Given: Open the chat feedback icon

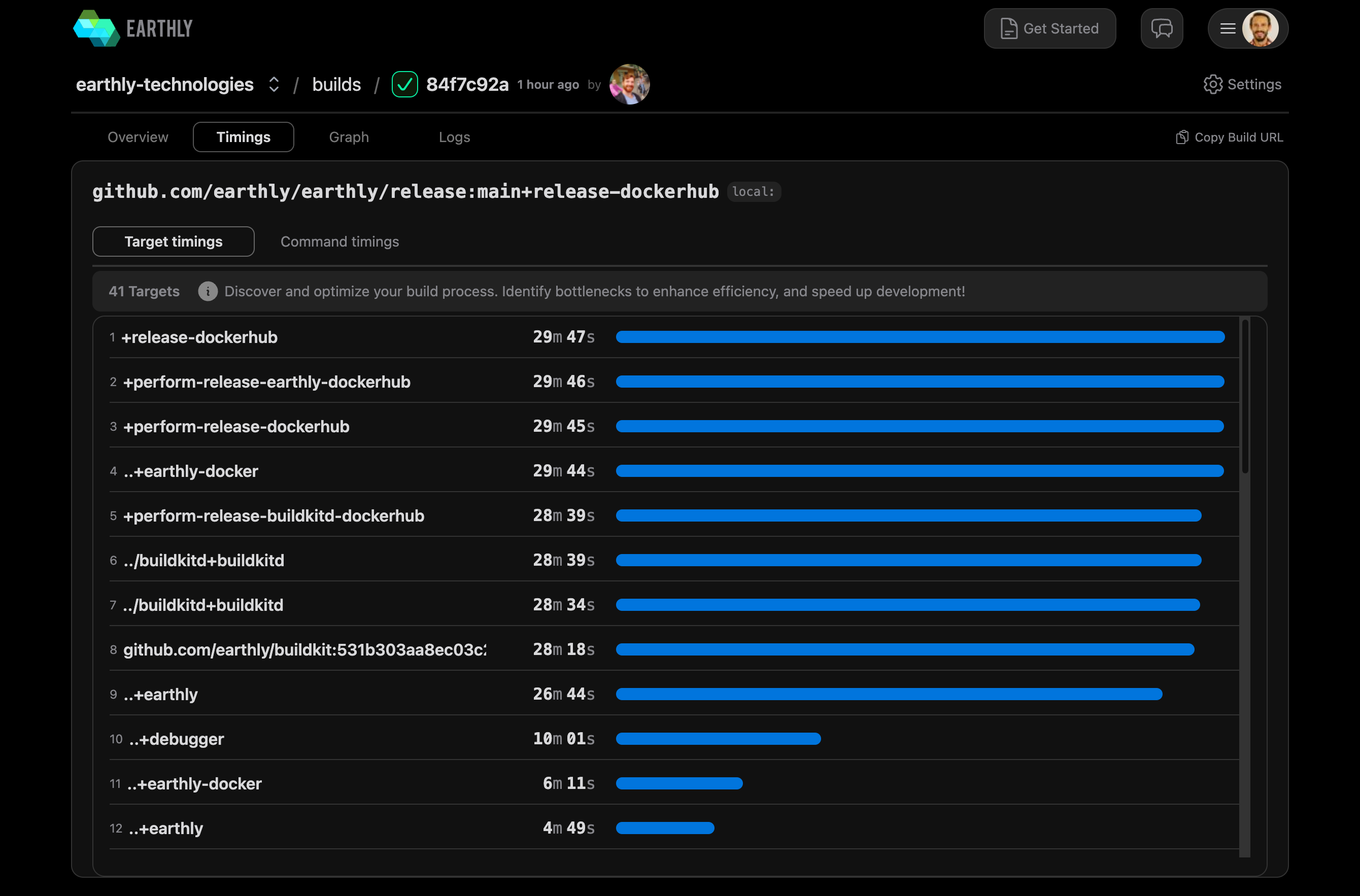Looking at the screenshot, I should click(1161, 28).
